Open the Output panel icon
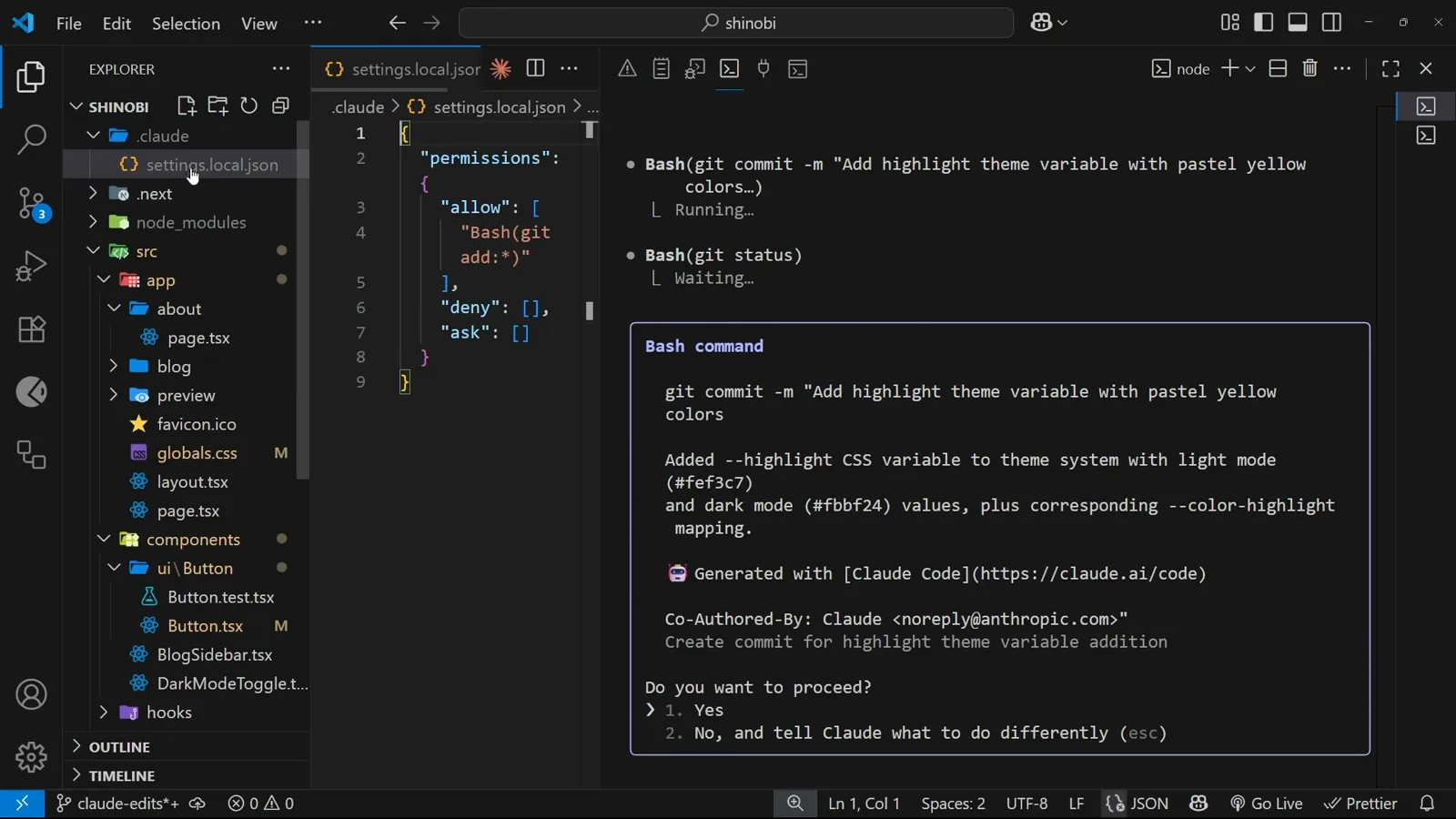The height and width of the screenshot is (819, 1456). pos(662,68)
